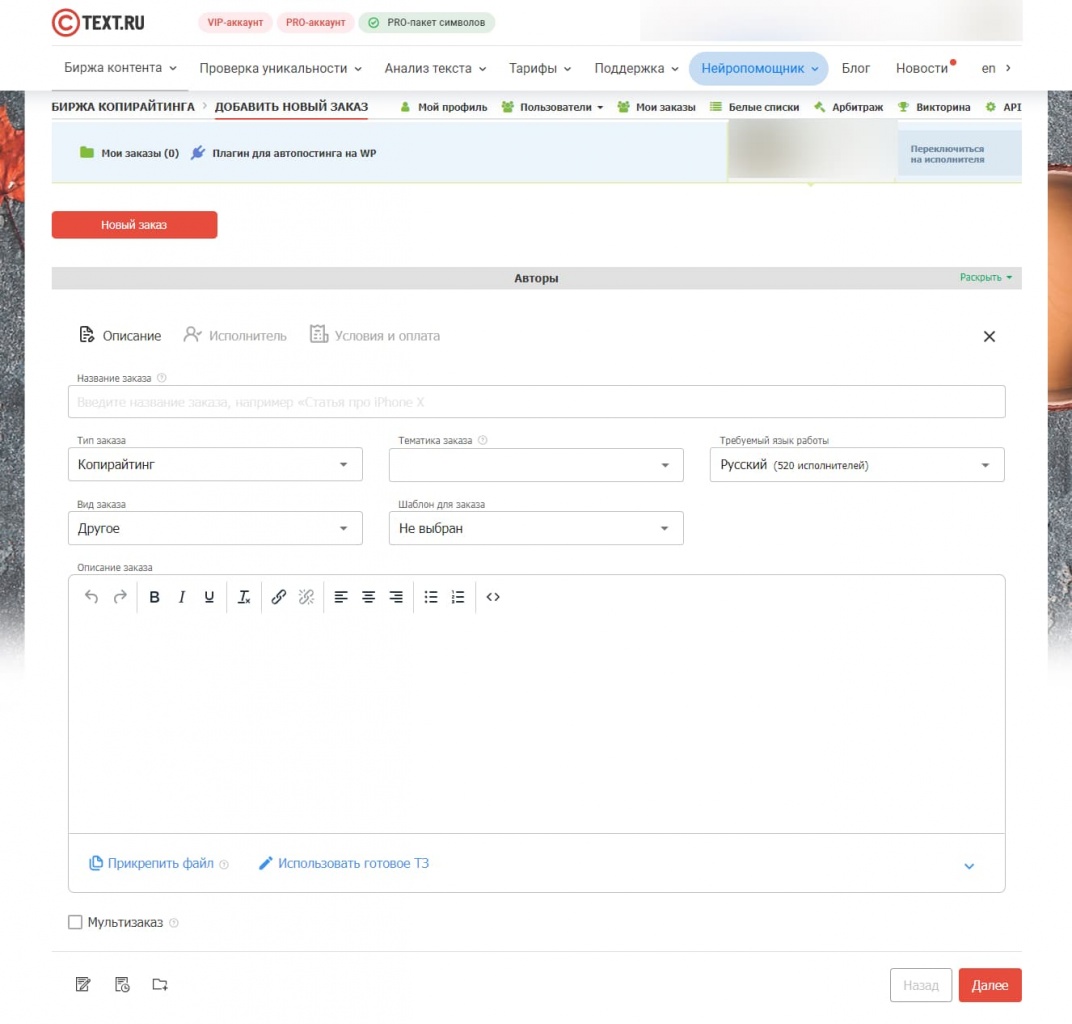Click the scheduled document icon at bottom
Screen dimensions: 1072x1024
point(122,984)
